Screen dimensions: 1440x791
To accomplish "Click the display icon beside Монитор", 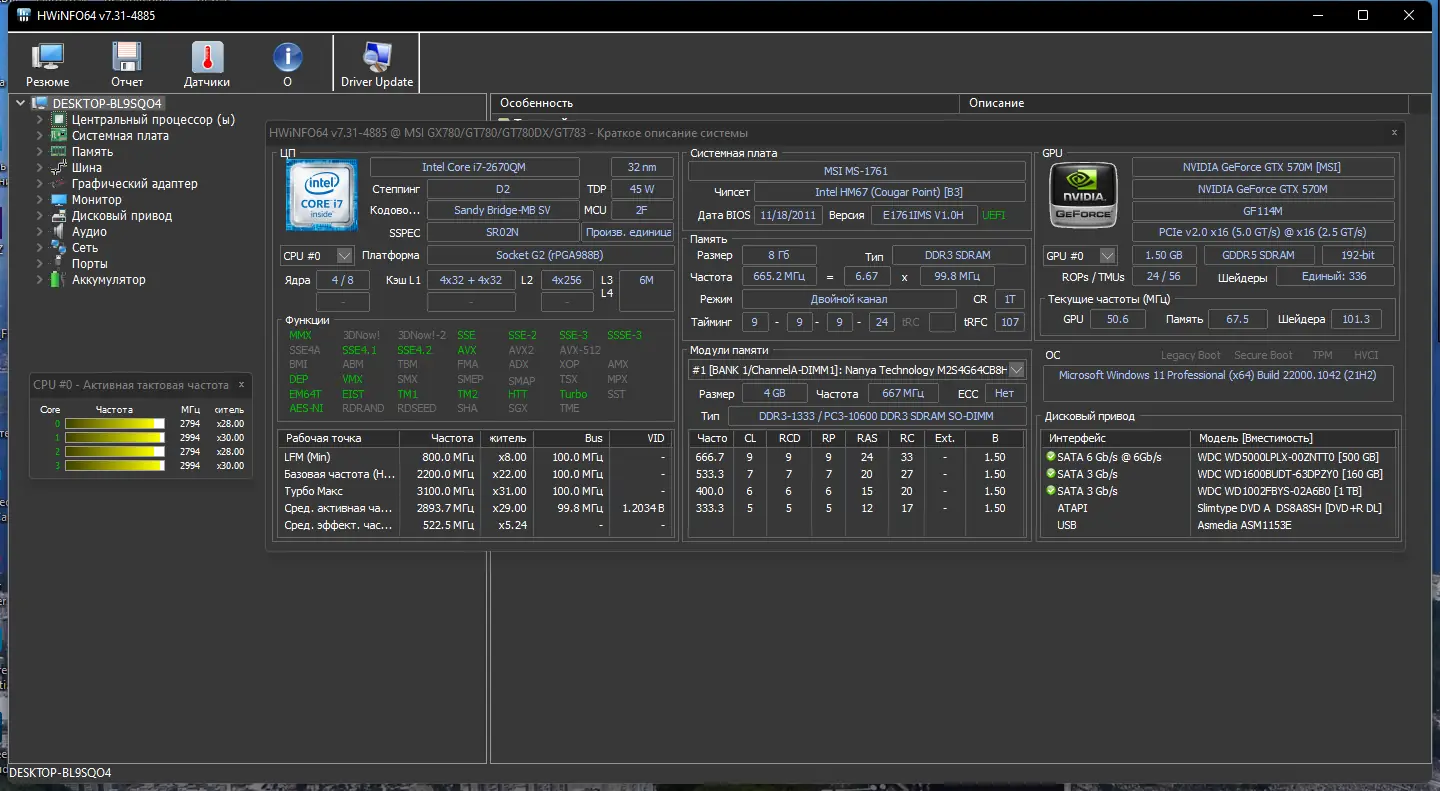I will 59,199.
